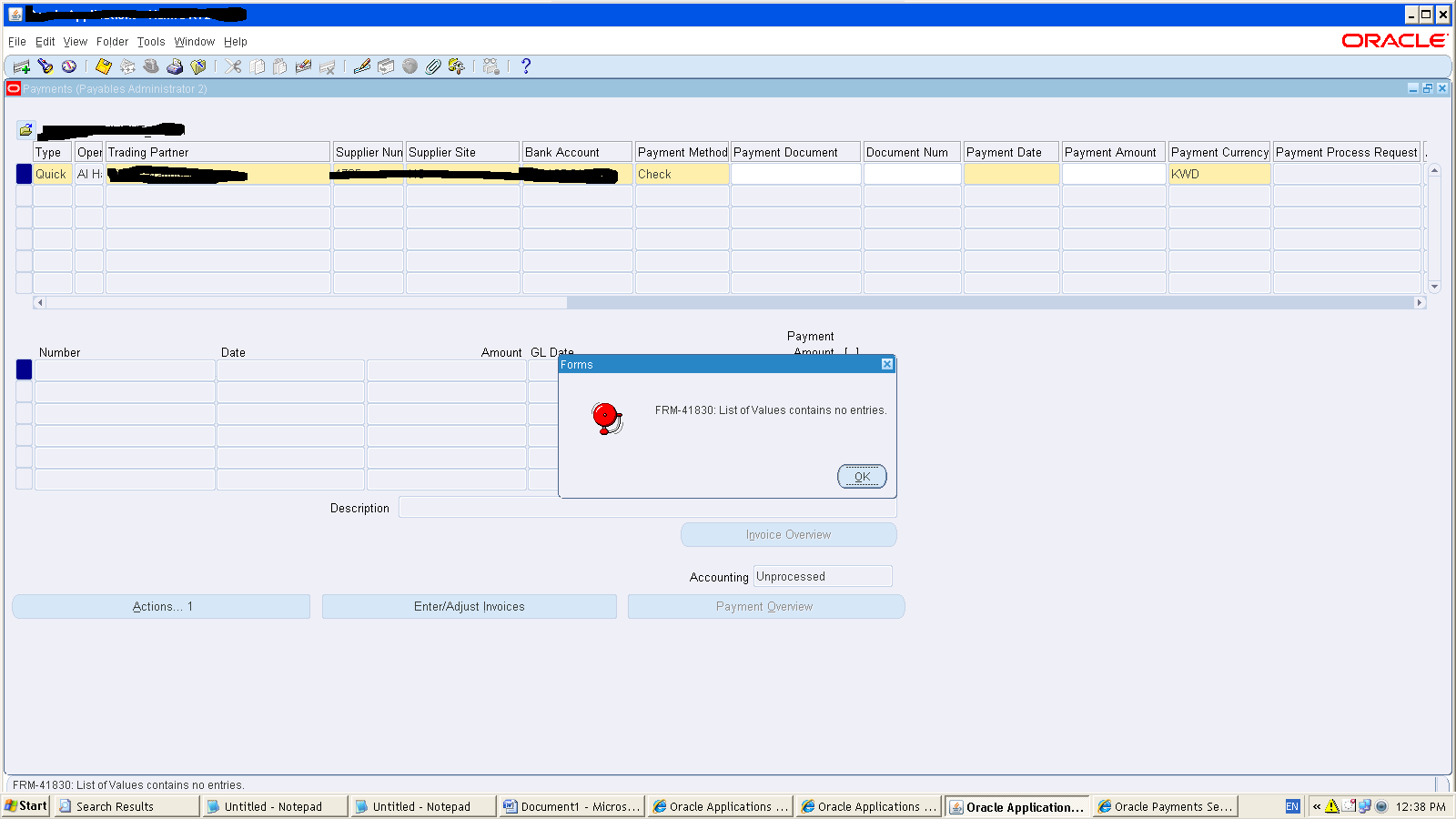Print the current record via toolbar

click(174, 66)
